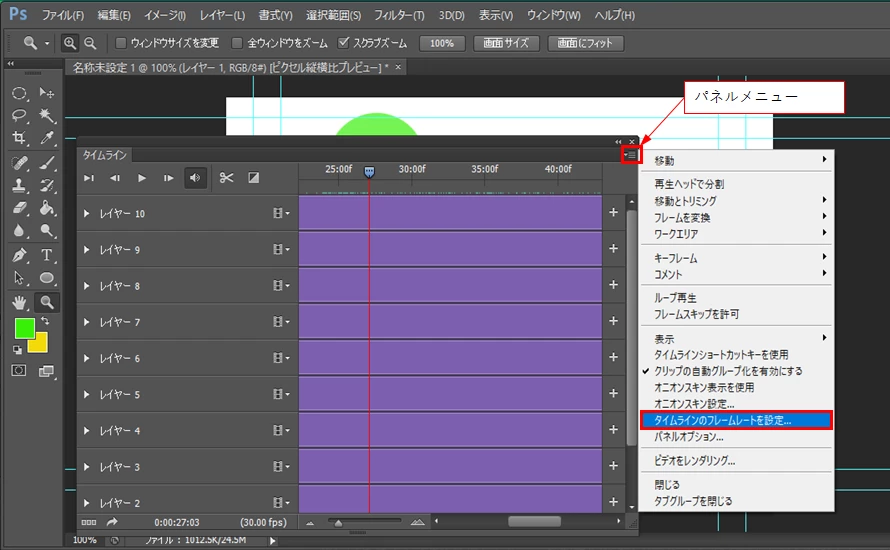The image size is (890, 550).
Task: Mute audio with the timeline speaker icon
Action: coord(195,178)
